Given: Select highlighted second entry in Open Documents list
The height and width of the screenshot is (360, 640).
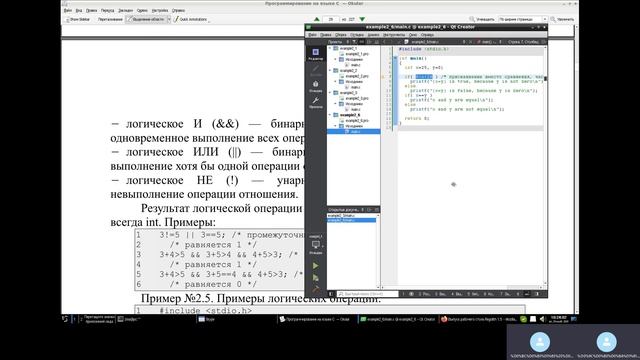Looking at the screenshot, I should click(351, 220).
